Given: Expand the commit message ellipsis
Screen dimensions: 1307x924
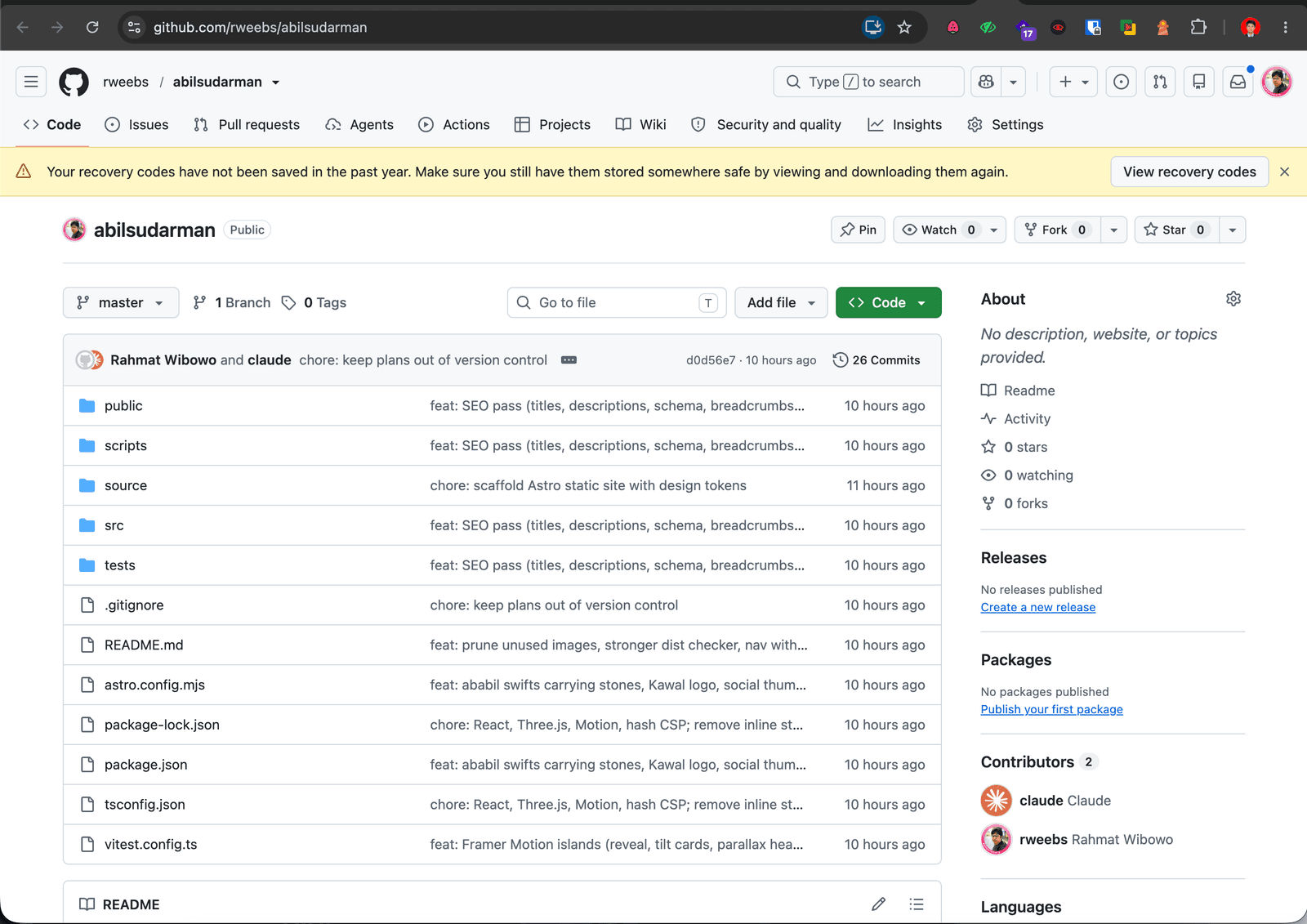Looking at the screenshot, I should click(569, 360).
